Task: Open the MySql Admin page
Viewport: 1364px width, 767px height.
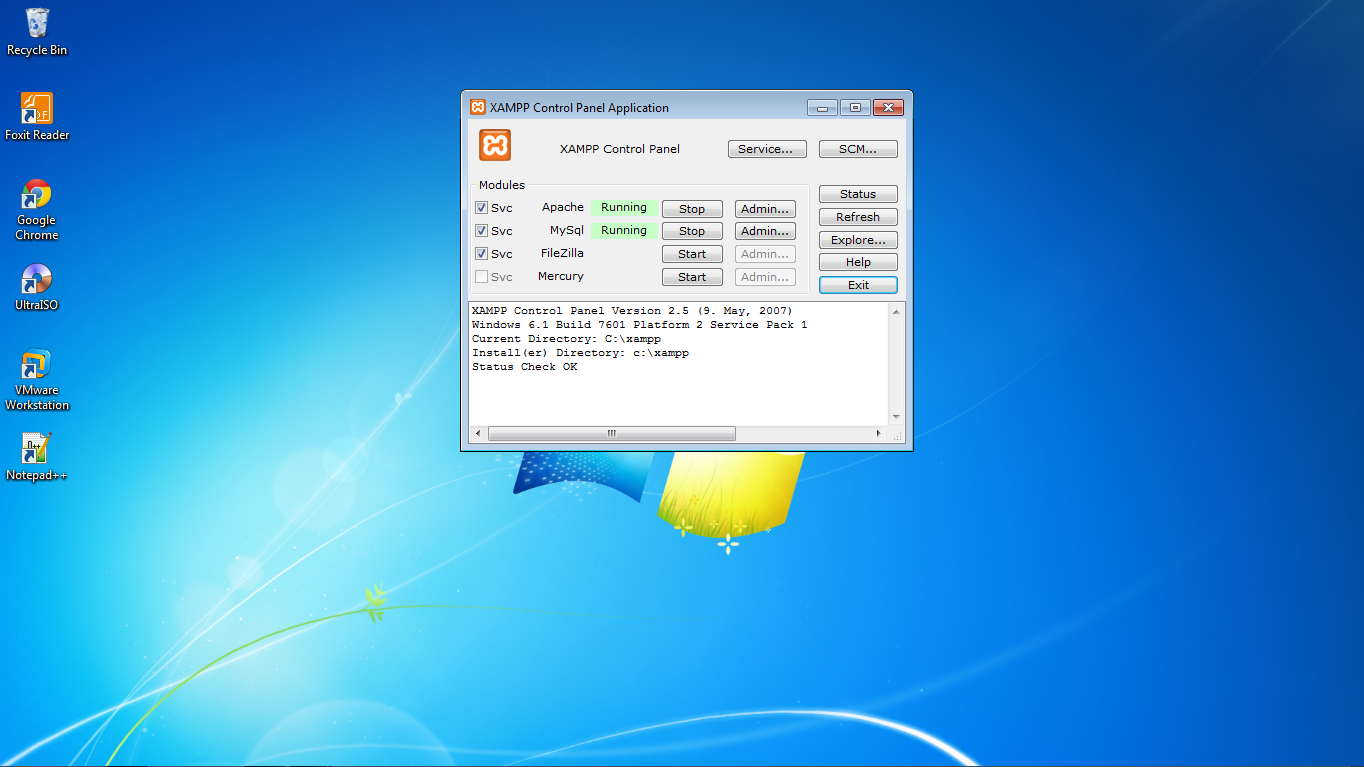Action: 766,231
